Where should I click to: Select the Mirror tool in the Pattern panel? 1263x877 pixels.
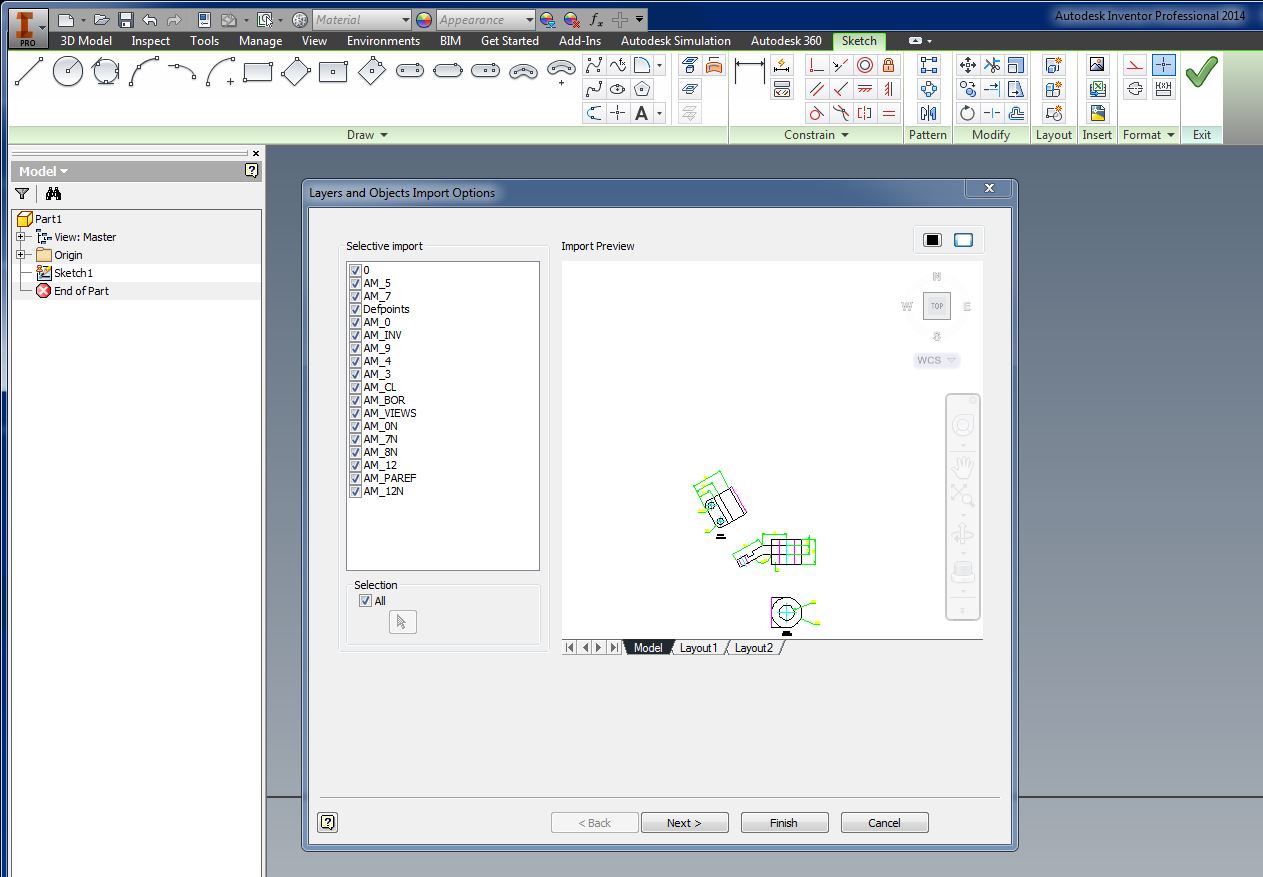pyautogui.click(x=928, y=112)
